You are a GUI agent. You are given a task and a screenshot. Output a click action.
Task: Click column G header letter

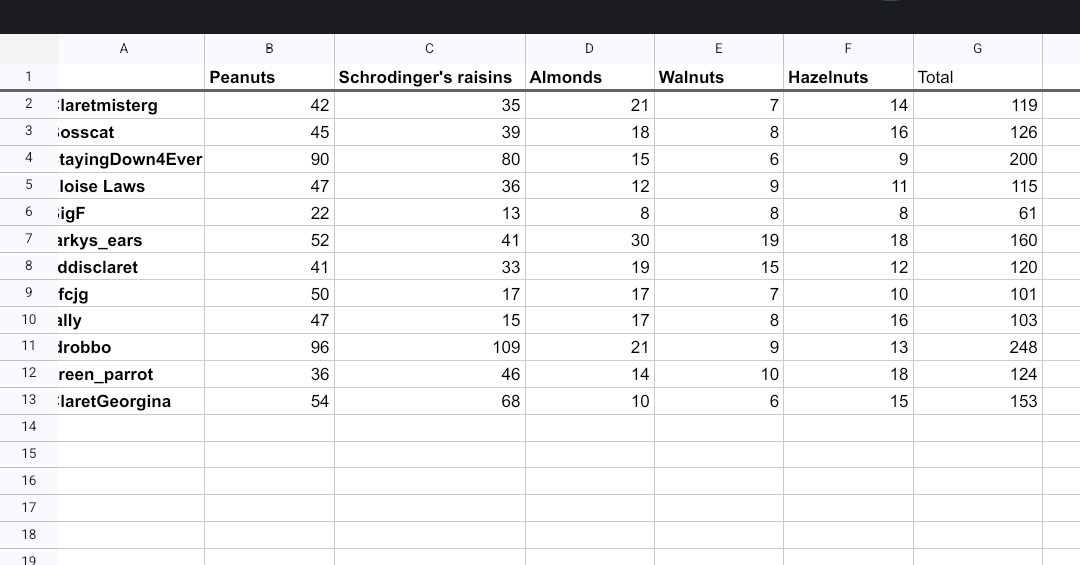click(x=977, y=48)
